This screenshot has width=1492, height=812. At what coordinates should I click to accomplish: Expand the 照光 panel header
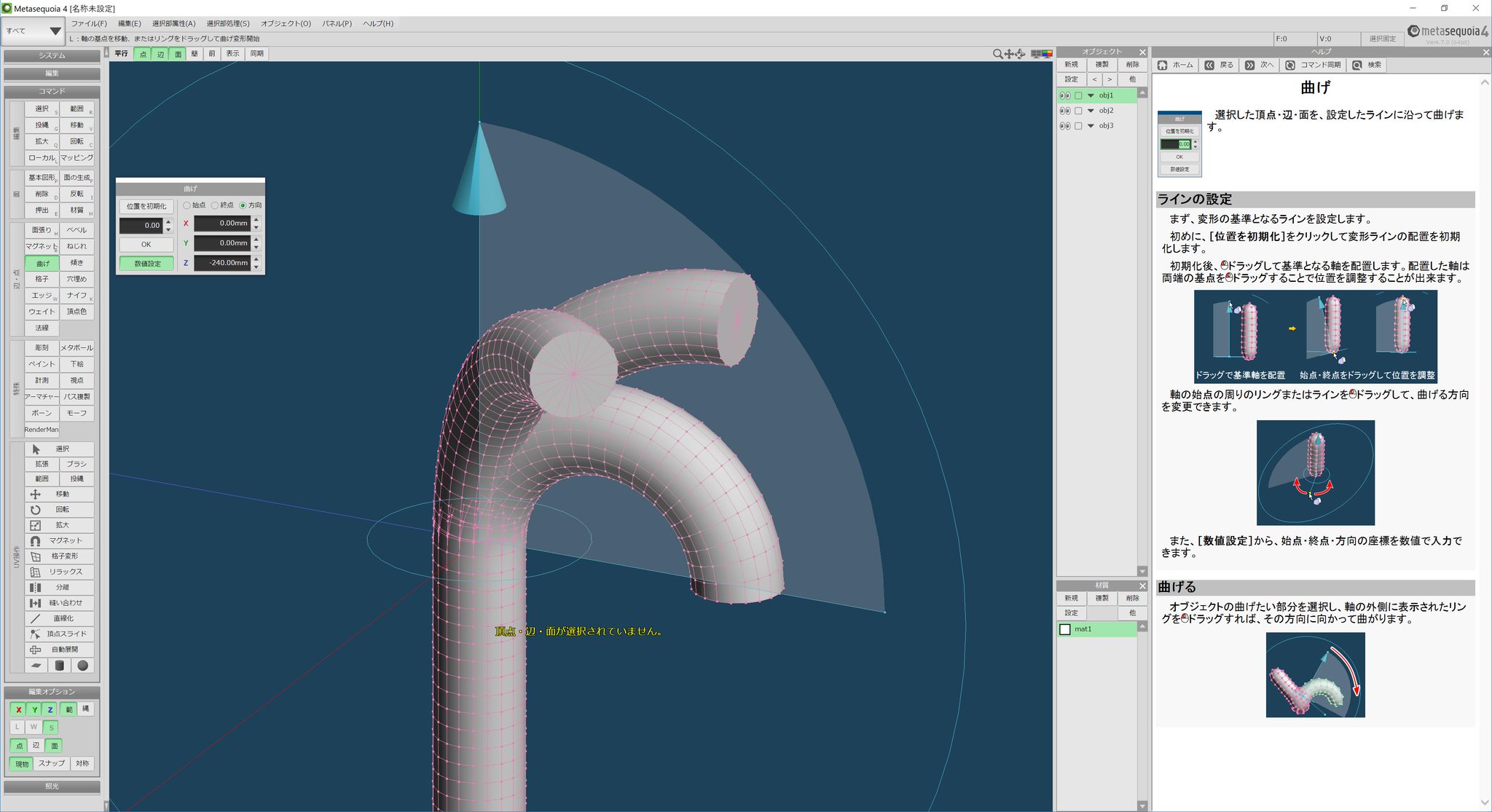52,787
